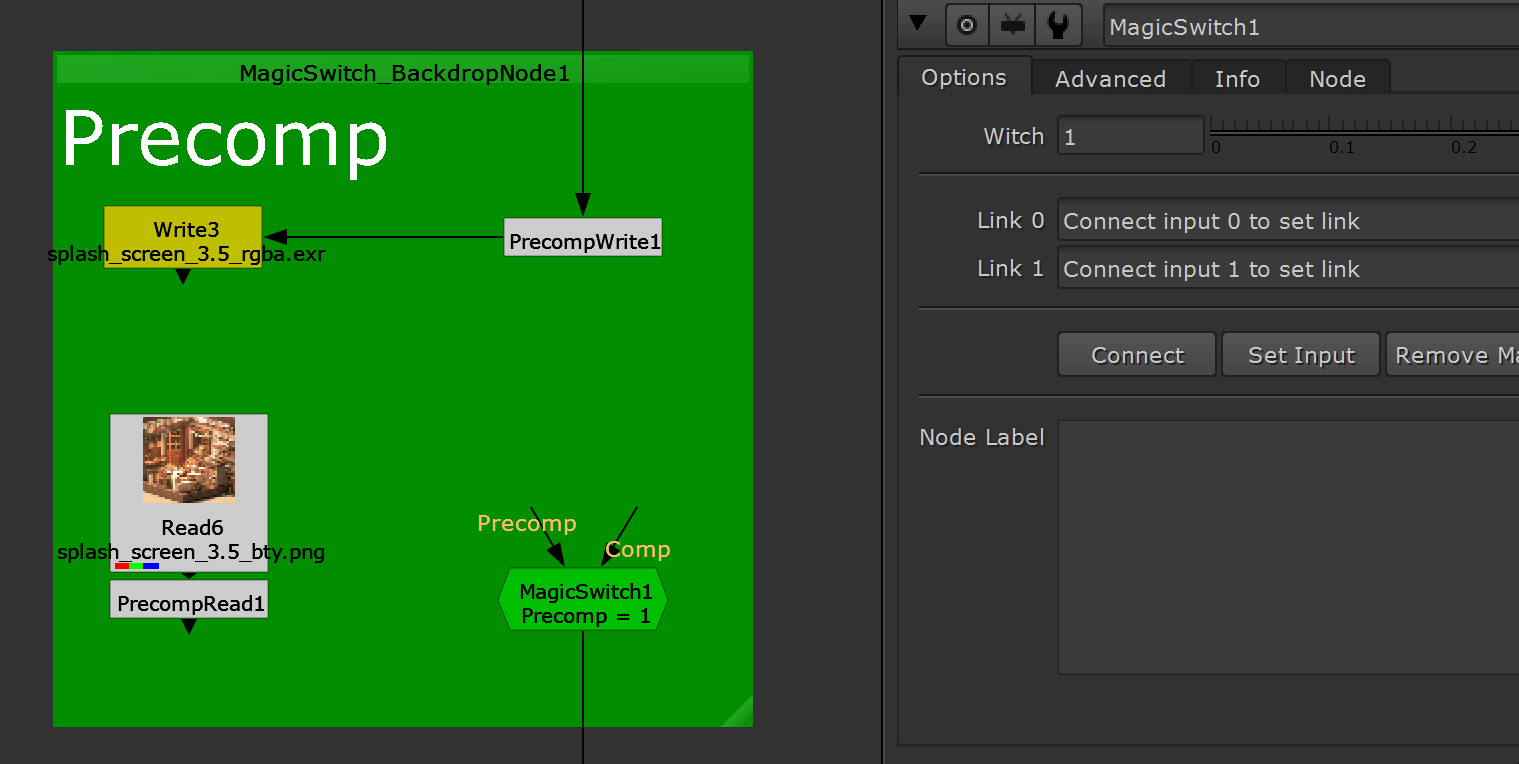Open the wrench settings icon in header
Image resolution: width=1519 pixels, height=764 pixels.
[1058, 26]
